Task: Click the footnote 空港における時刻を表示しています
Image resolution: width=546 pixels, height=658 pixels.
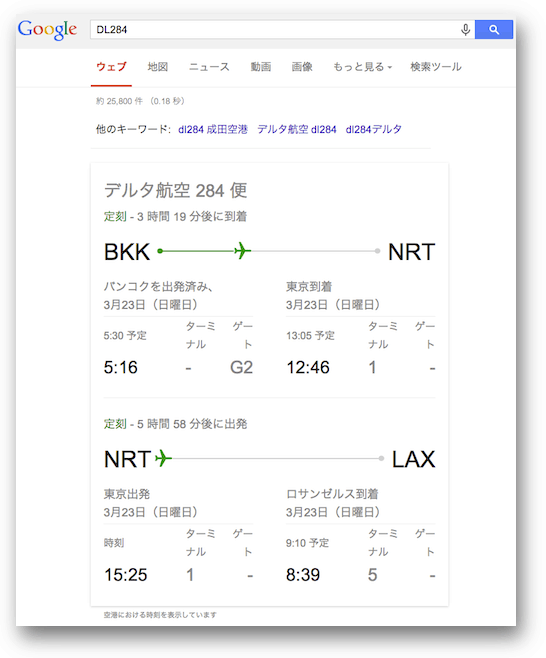Action: tap(160, 615)
